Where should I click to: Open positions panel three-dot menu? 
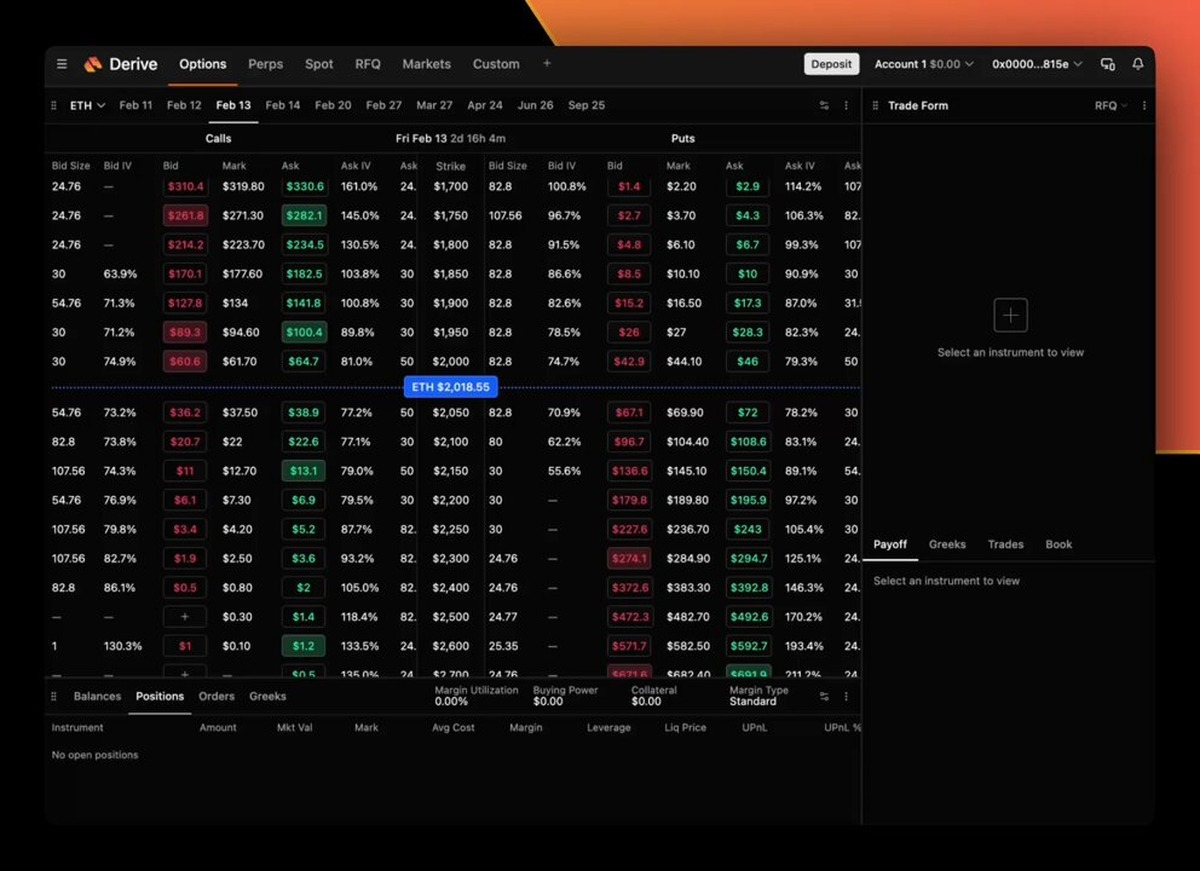coord(846,696)
